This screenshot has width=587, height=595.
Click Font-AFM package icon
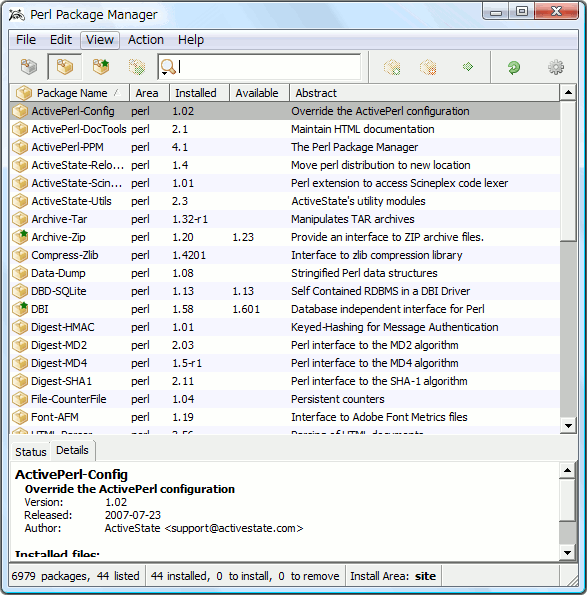click(x=20, y=417)
